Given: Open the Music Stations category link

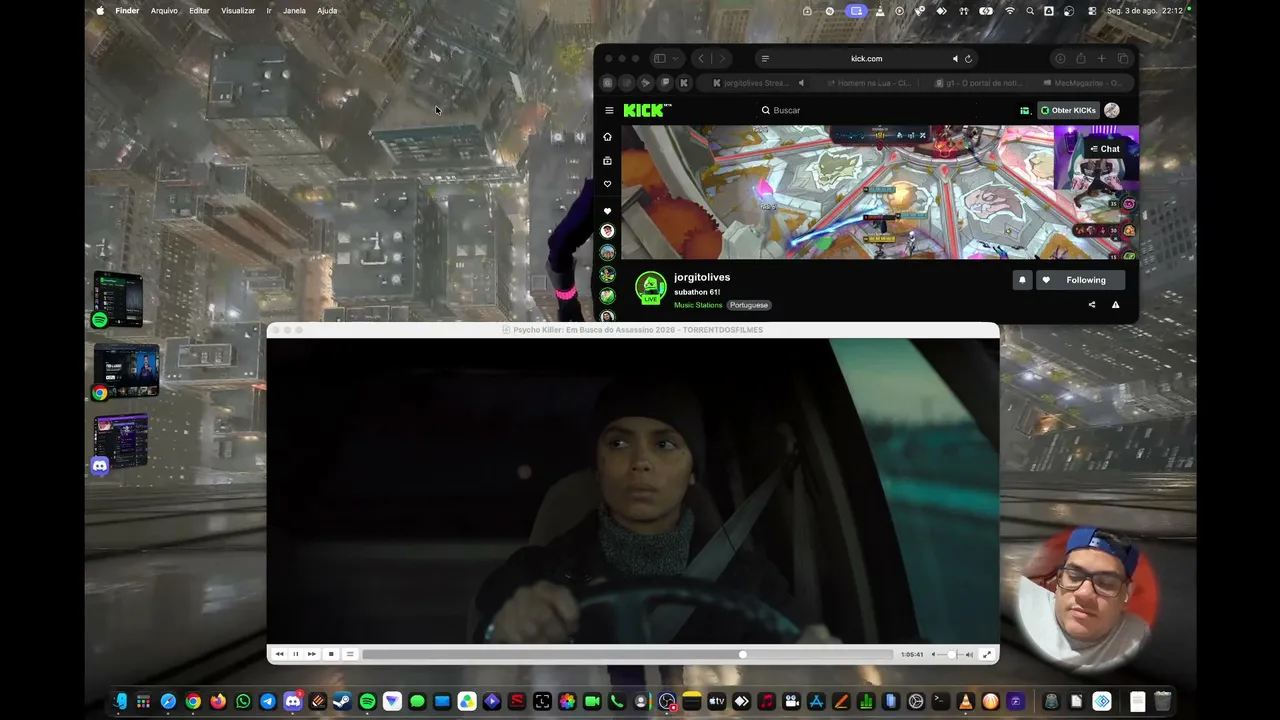Looking at the screenshot, I should (698, 305).
